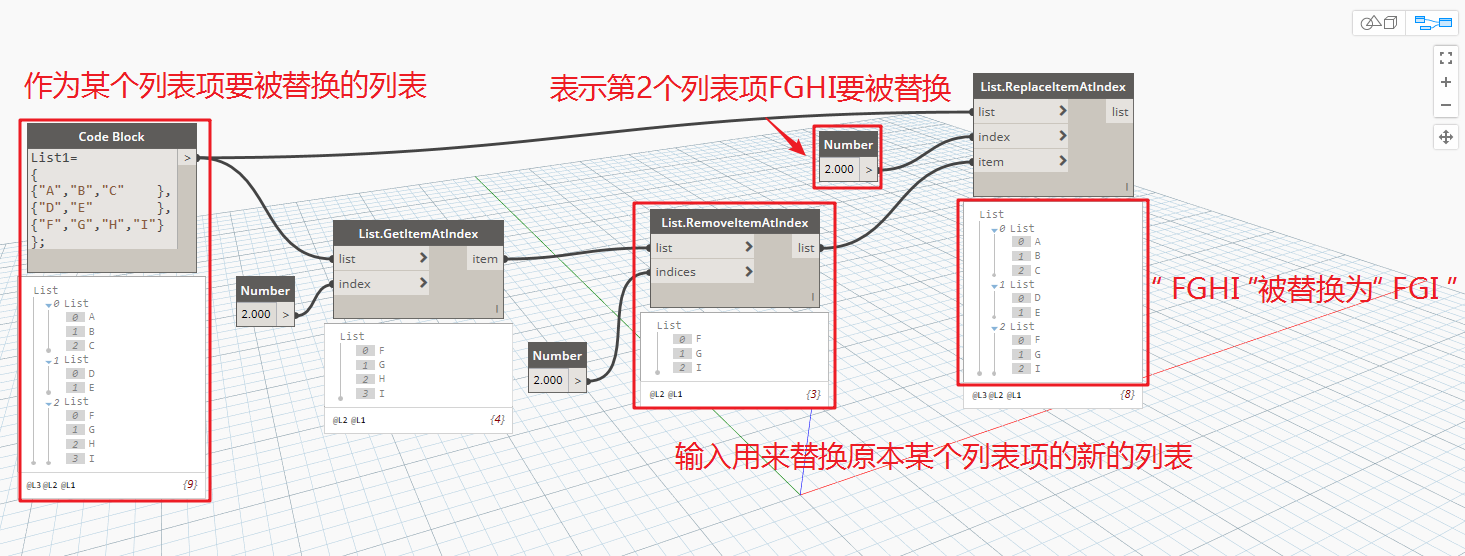Click the 'list' output port of RemoveItemAtIndex
This screenshot has height=556, width=1465.
point(806,247)
